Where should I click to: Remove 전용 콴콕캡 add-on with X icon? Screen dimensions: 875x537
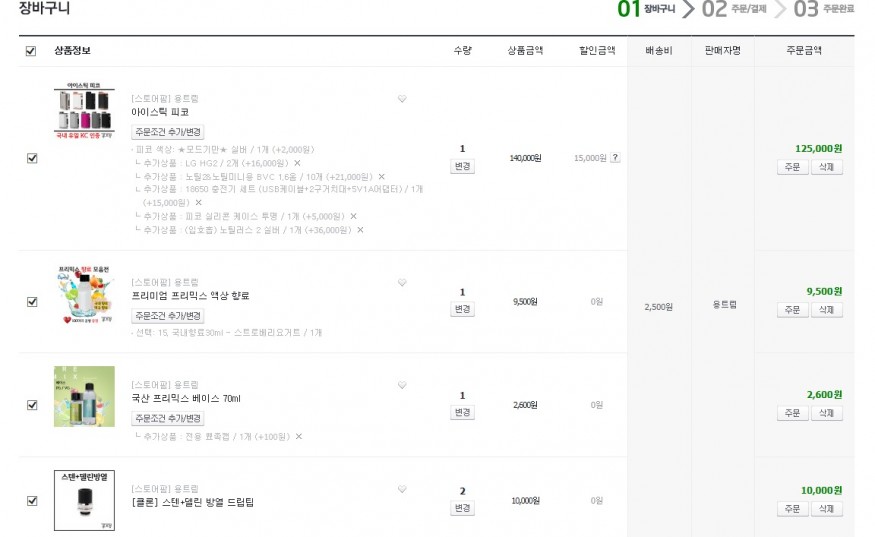pos(299,437)
